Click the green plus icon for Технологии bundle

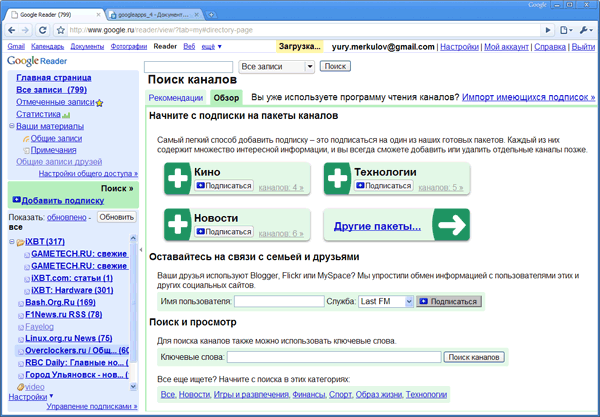[337, 179]
